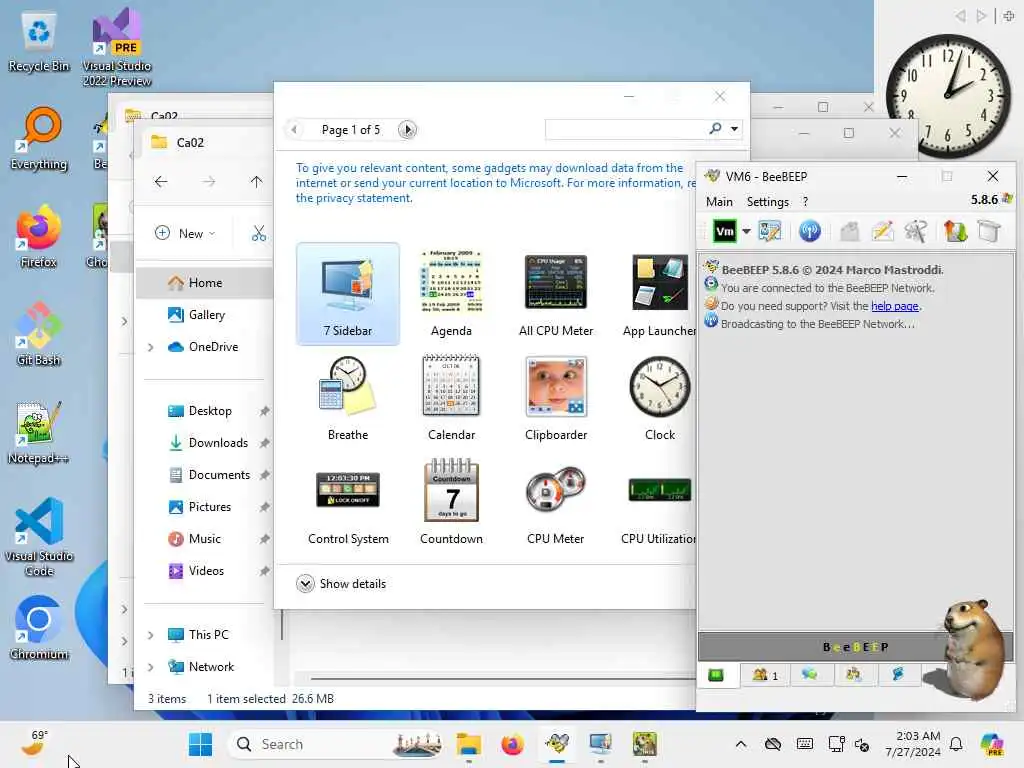Click the greyed-out envelope icon in BeeBEEP toolbar
The image size is (1024, 768).
(x=850, y=231)
